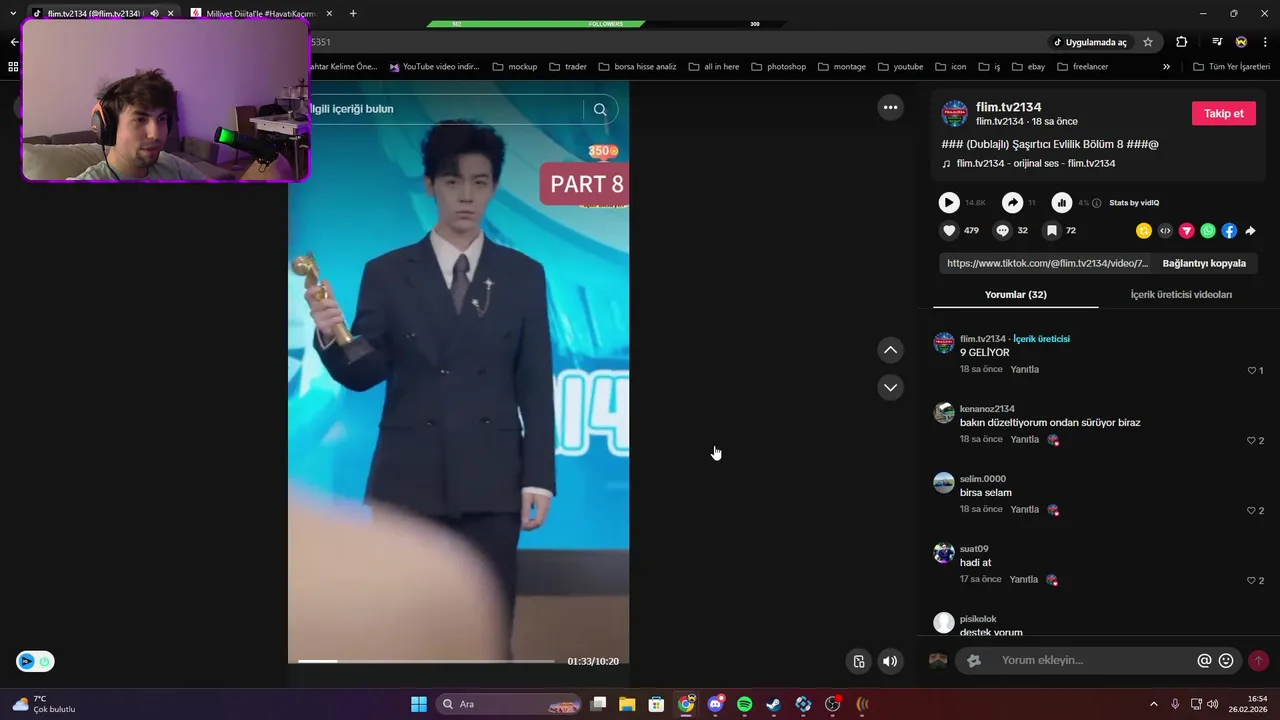Open Tüm Yer İşaretleri folder
The height and width of the screenshot is (720, 1280).
1231,67
